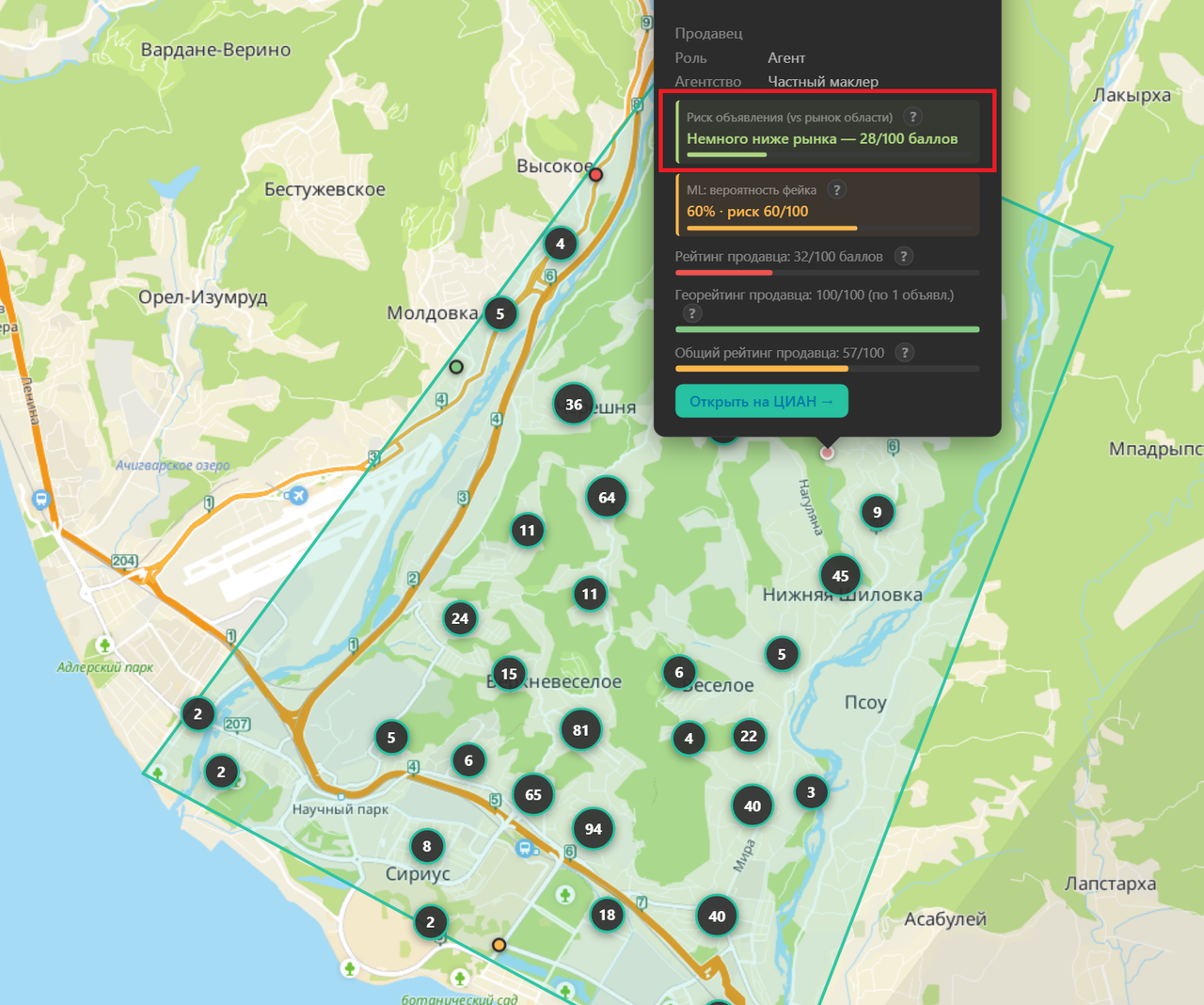Open the listing via Открыть на ЦИАН button

762,401
